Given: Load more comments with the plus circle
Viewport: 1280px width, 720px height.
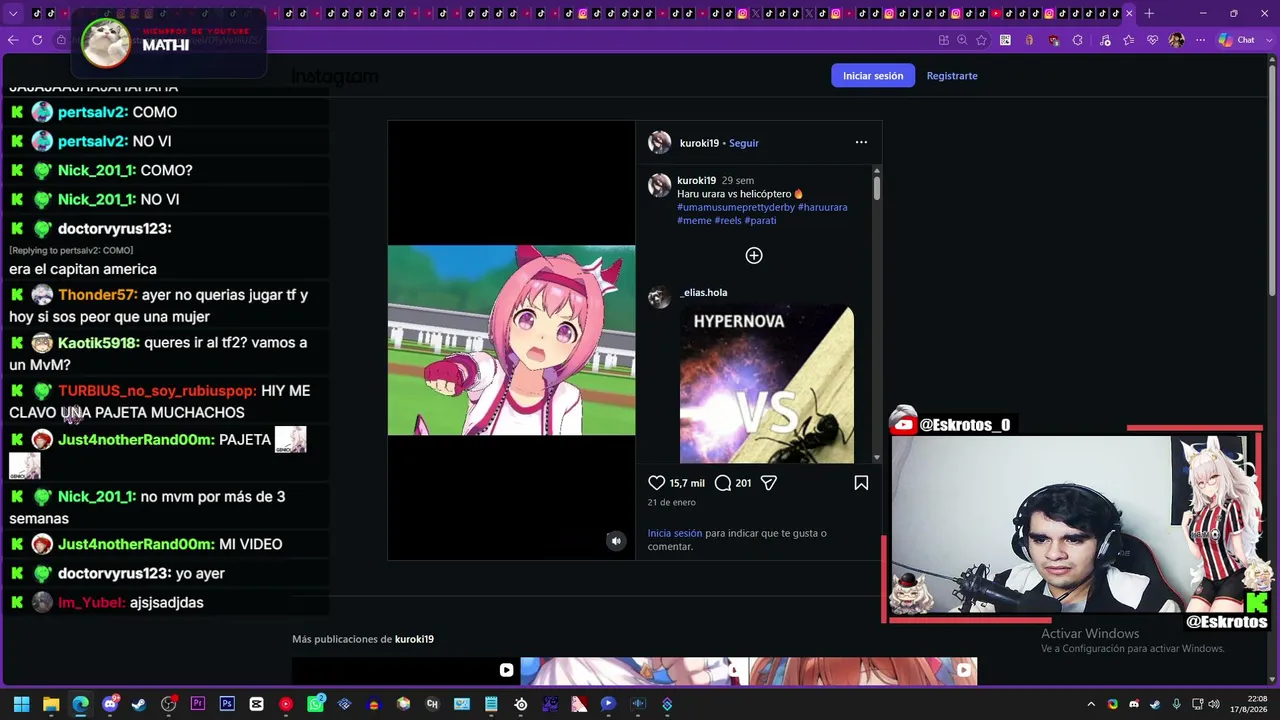Looking at the screenshot, I should pyautogui.click(x=754, y=256).
